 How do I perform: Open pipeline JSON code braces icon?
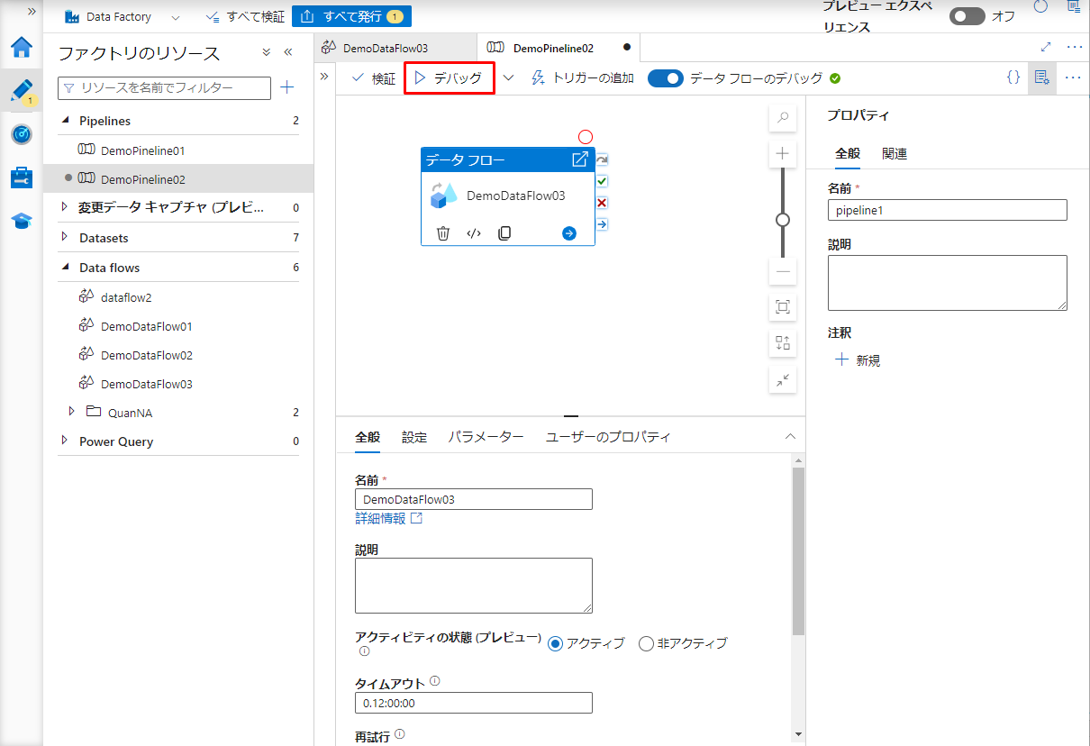coord(1014,77)
